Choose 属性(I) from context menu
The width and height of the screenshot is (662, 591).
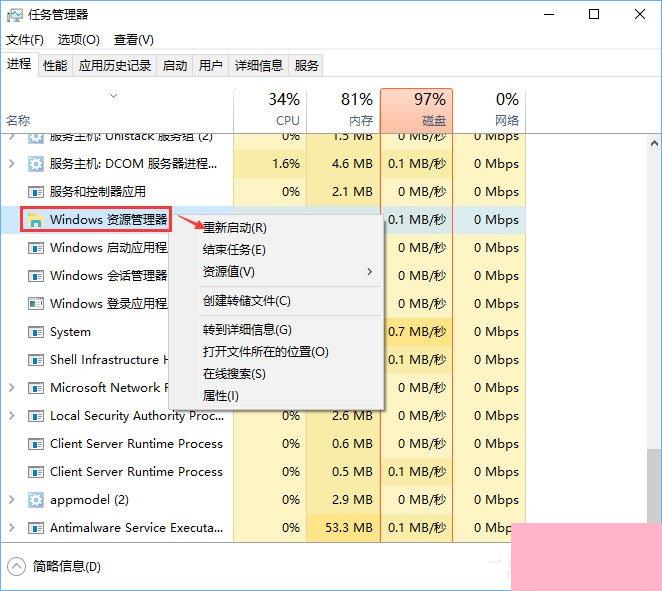(x=277, y=396)
